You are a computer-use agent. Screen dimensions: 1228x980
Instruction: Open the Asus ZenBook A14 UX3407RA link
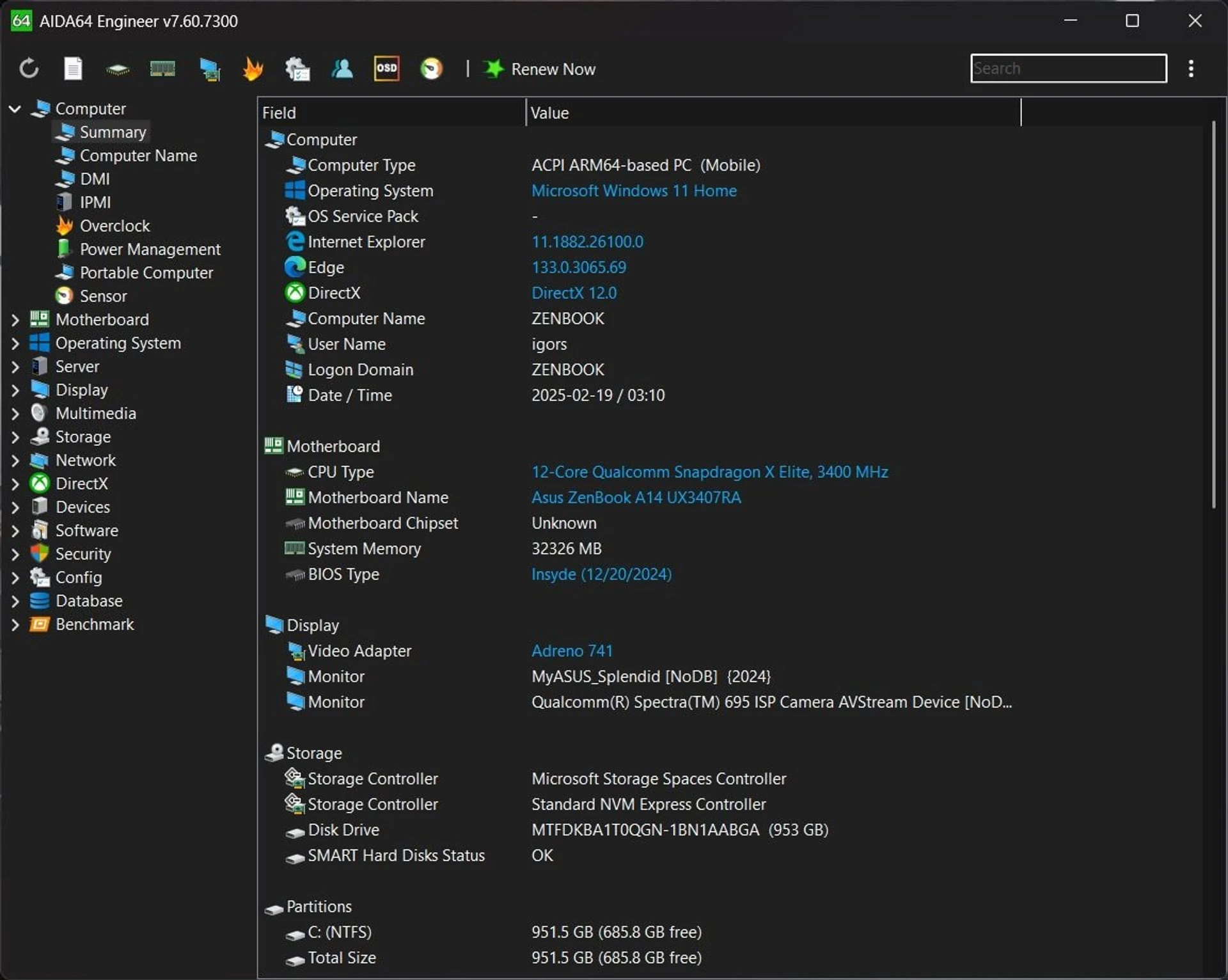pyautogui.click(x=636, y=498)
